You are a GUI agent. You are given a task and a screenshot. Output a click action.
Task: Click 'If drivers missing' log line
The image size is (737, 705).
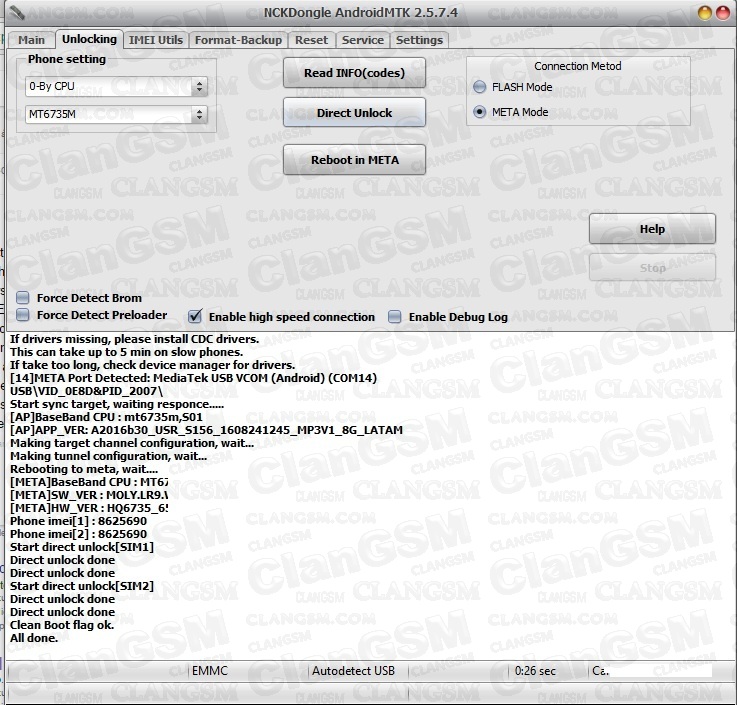click(x=134, y=339)
